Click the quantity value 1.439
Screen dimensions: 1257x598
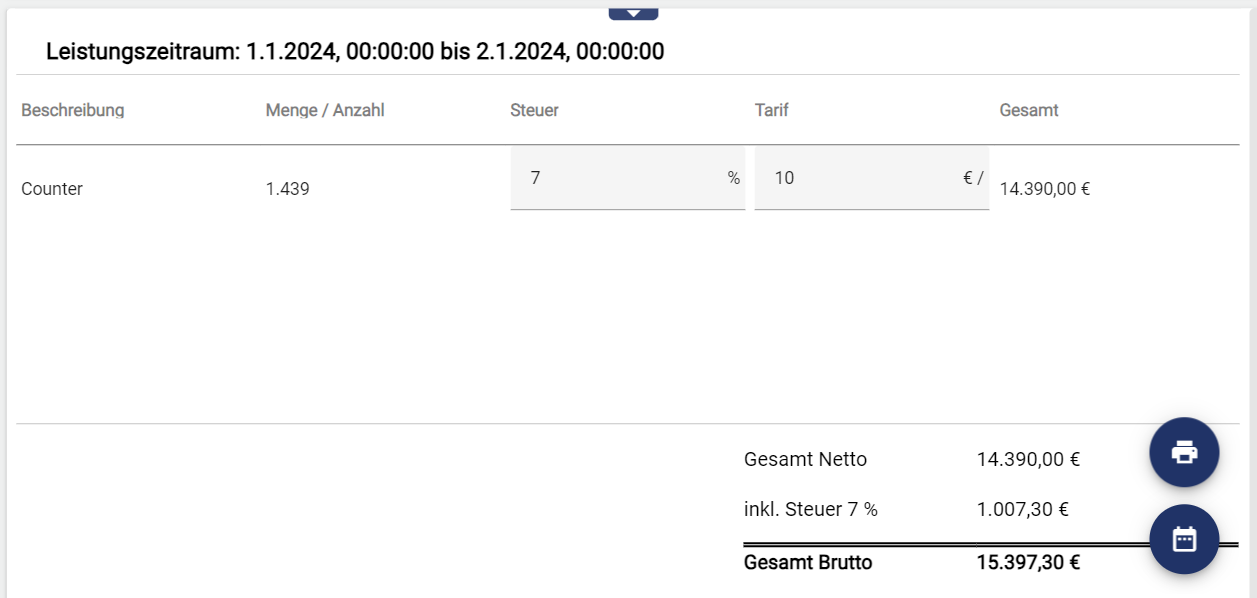pyautogui.click(x=288, y=188)
